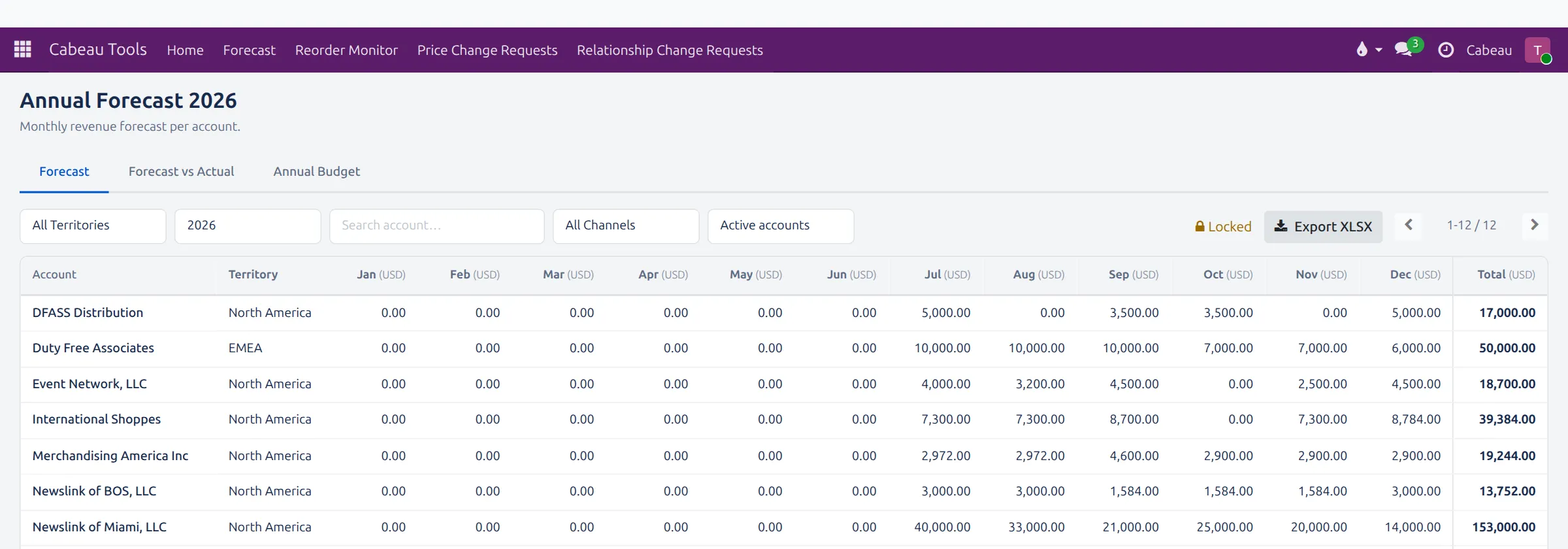Image resolution: width=1568 pixels, height=549 pixels.
Task: Select the Duty Free Associates row
Action: (784, 348)
